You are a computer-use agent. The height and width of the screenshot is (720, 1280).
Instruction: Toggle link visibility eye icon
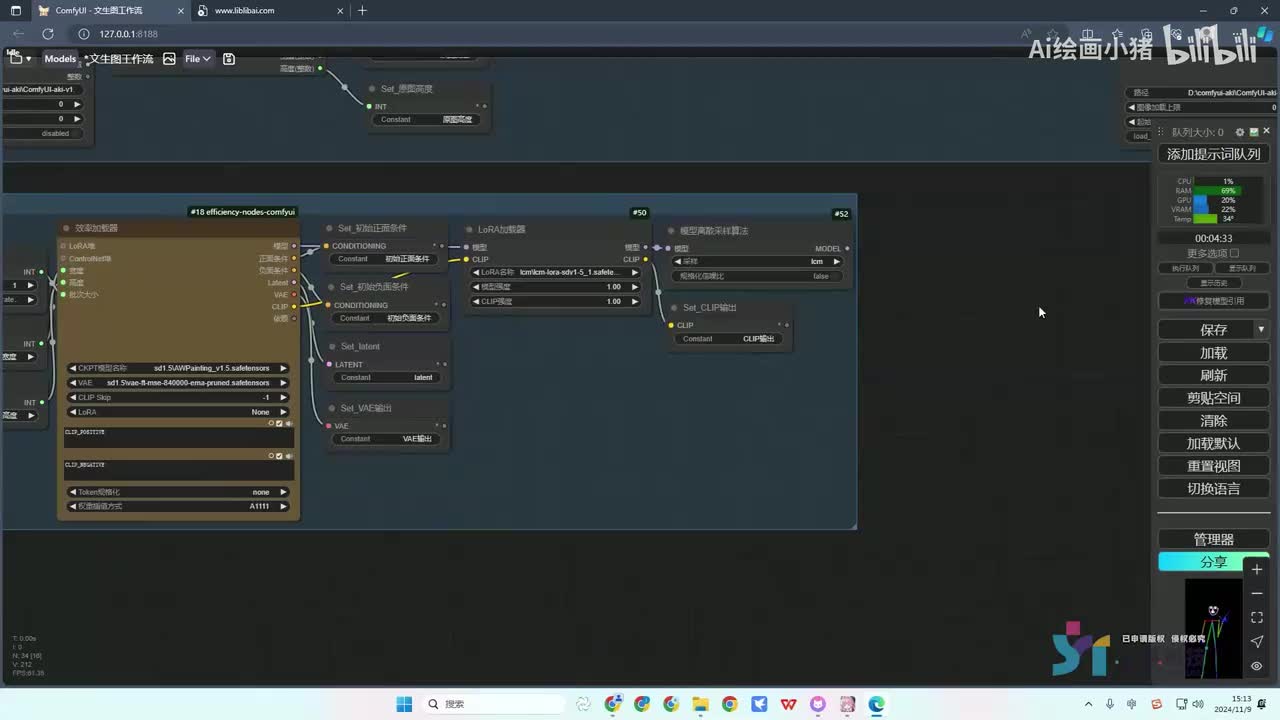tap(1257, 666)
